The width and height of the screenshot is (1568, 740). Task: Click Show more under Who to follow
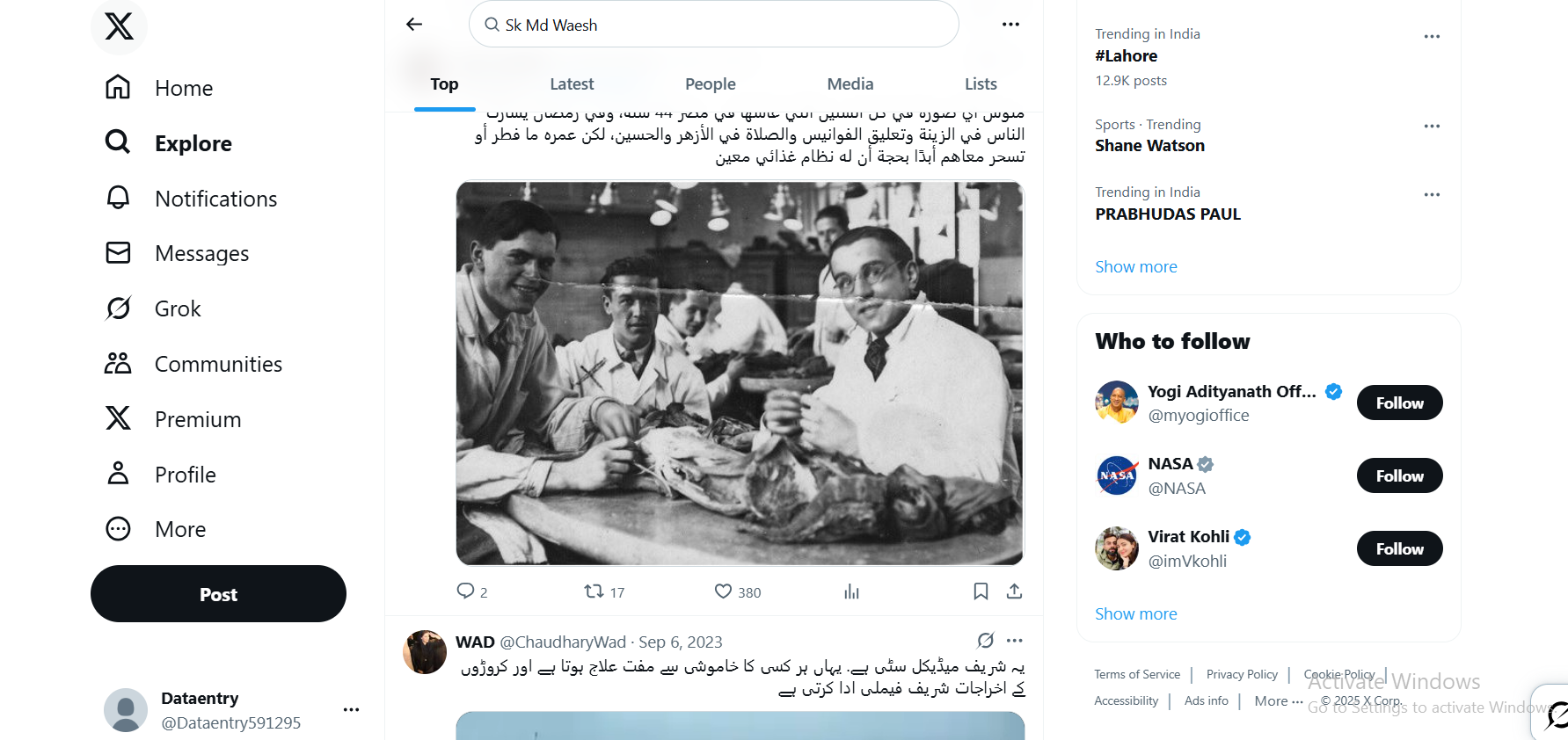click(1135, 613)
